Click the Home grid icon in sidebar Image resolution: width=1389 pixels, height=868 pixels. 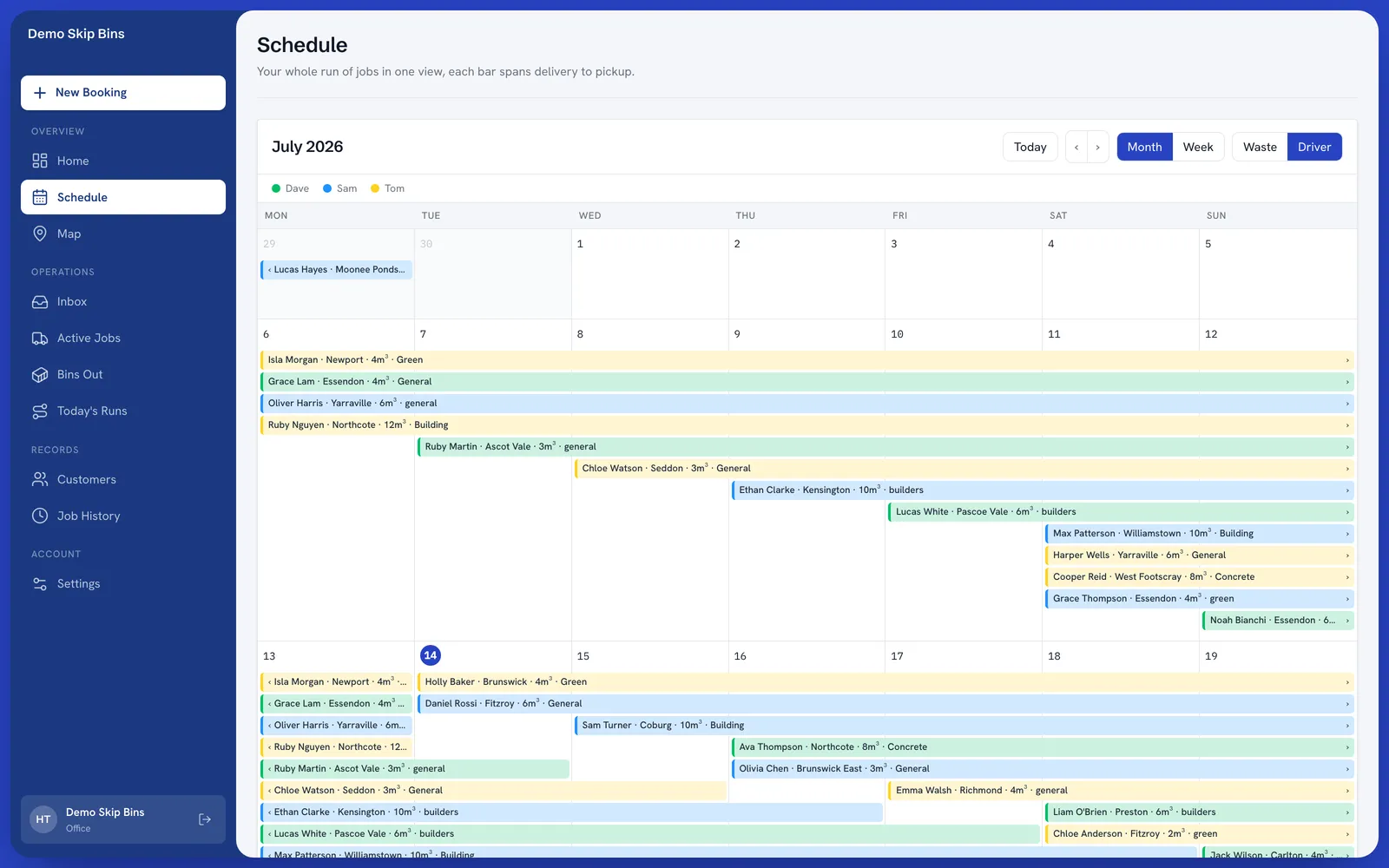(40, 161)
